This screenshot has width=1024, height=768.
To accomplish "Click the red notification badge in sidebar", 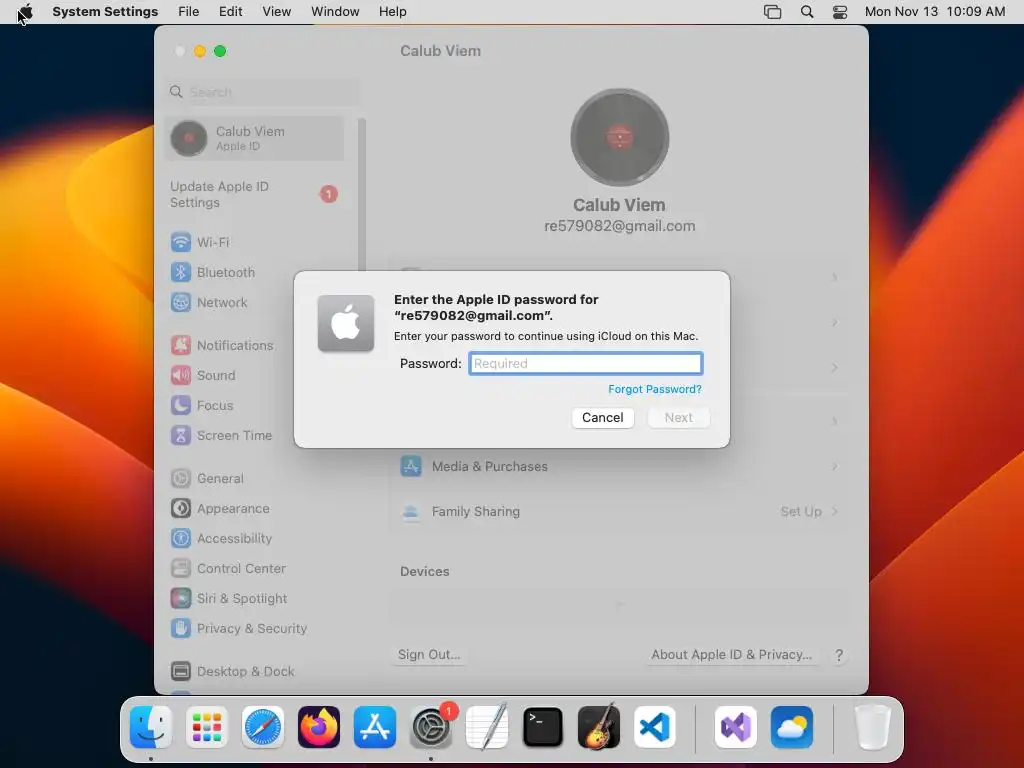I will pyautogui.click(x=328, y=194).
